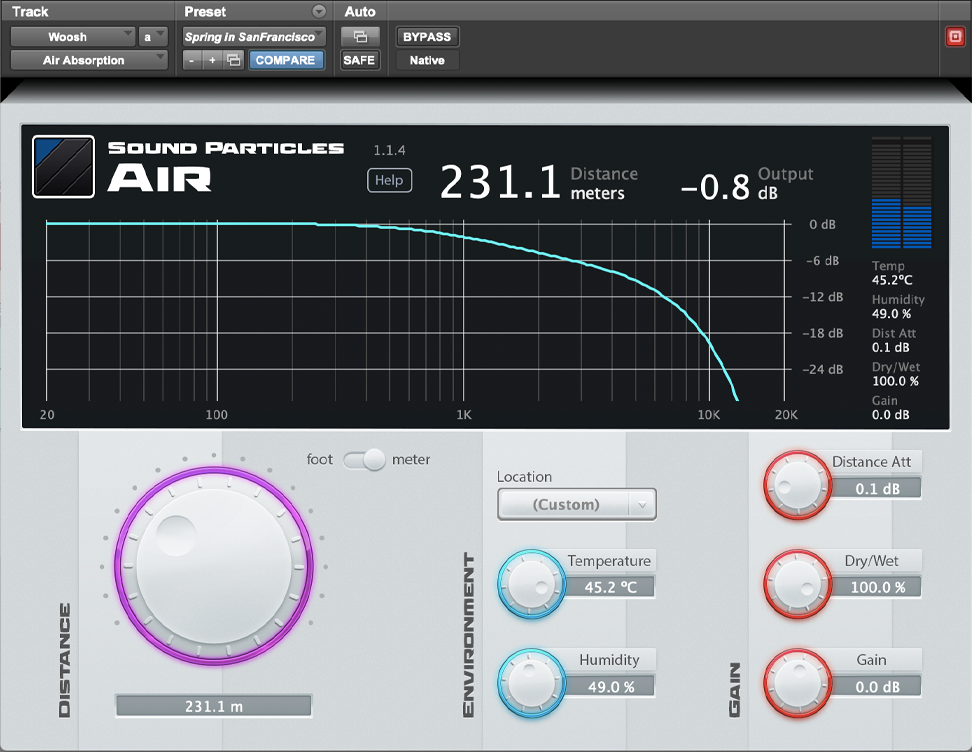This screenshot has width=972, height=752.
Task: Click the 0.0 dB Gain value field
Action: click(x=877, y=687)
